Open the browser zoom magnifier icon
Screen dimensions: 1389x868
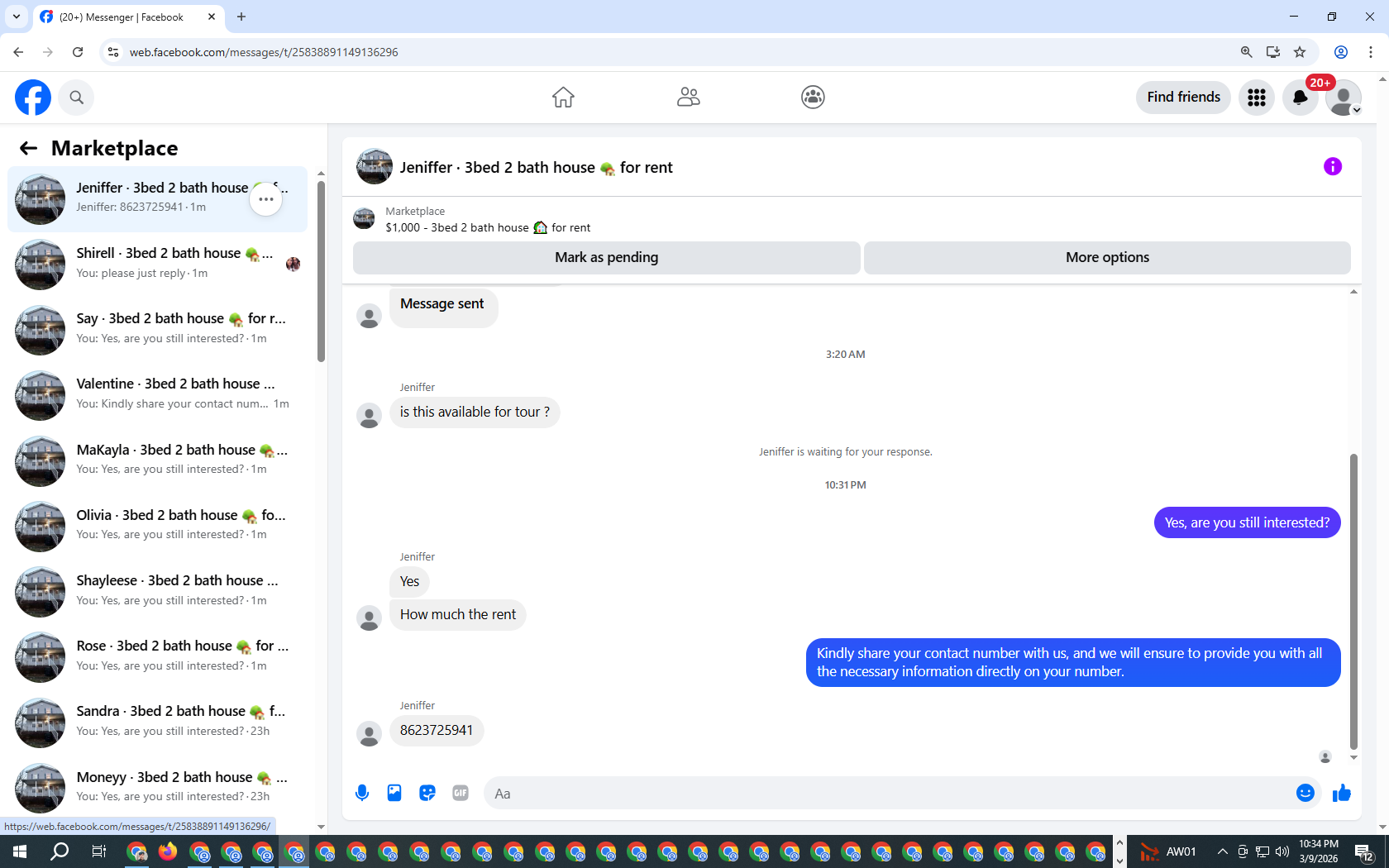click(1246, 52)
